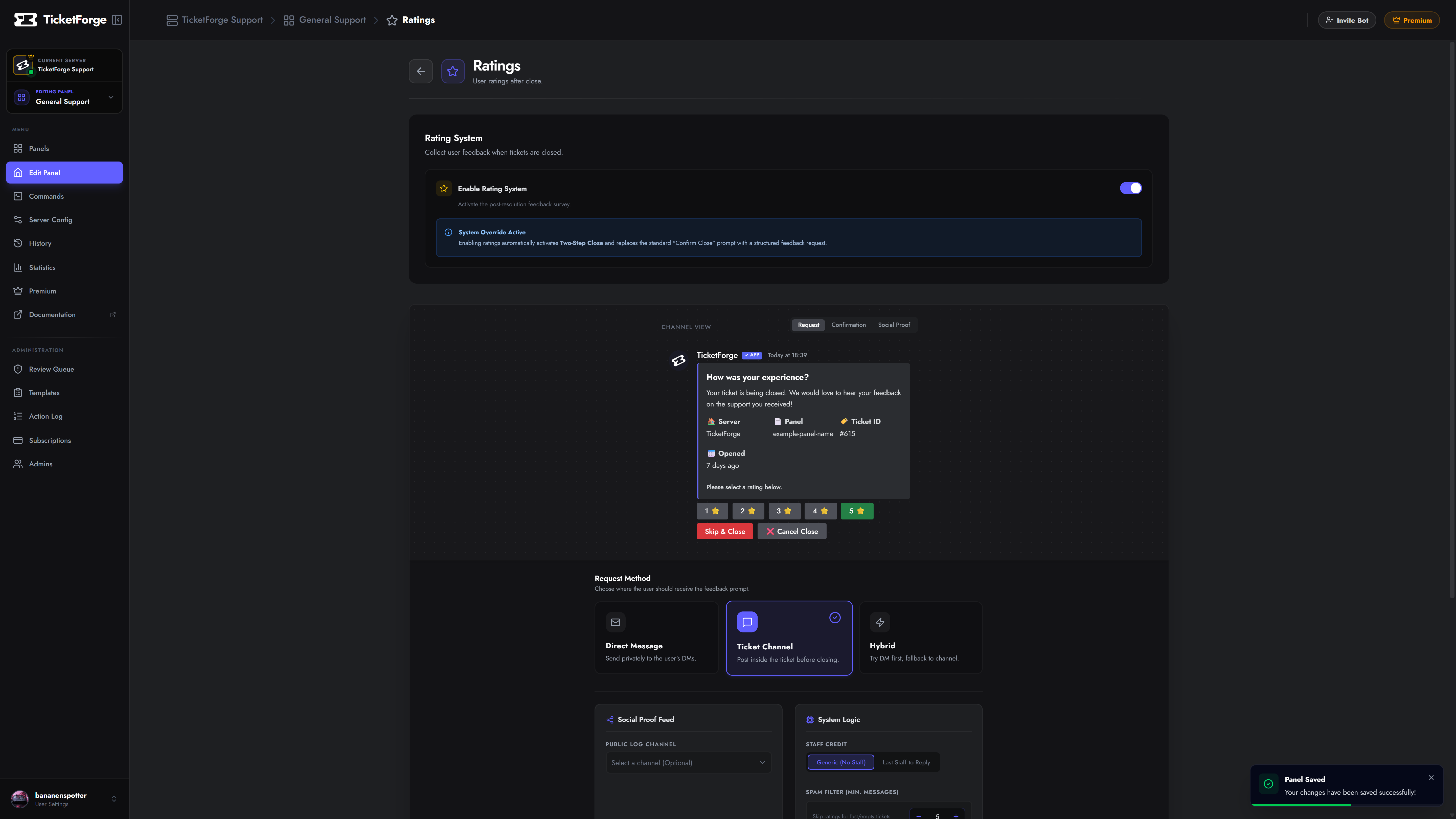Choose Generic (No Staff) staff credit
Image resolution: width=1456 pixels, height=819 pixels.
tap(840, 762)
